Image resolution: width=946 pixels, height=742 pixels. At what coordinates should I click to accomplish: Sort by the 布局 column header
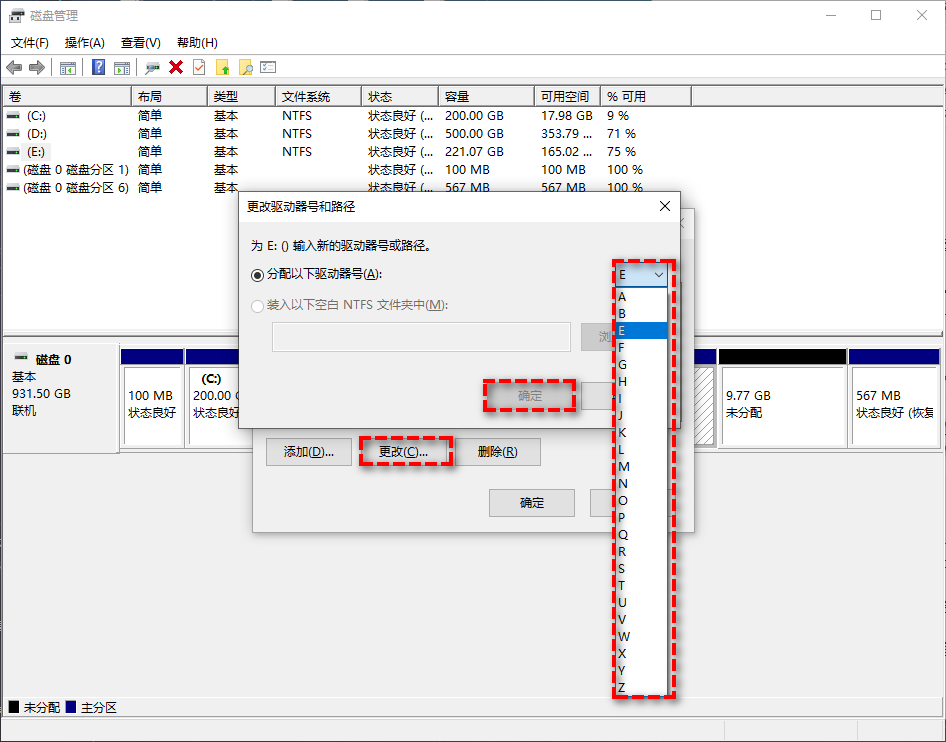[x=170, y=97]
